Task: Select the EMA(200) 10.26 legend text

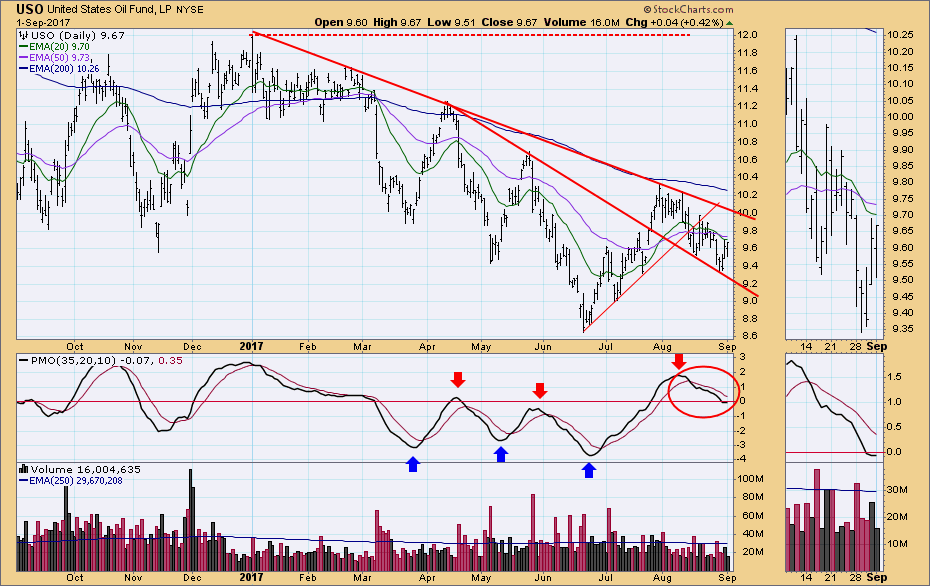Action: tap(64, 69)
